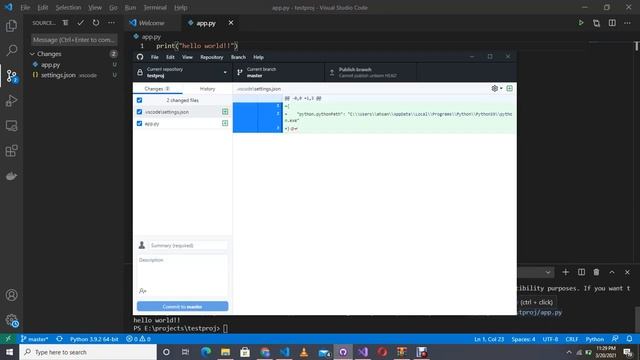Kill terminal with the trash icon
The height and width of the screenshot is (360, 640).
596,272
